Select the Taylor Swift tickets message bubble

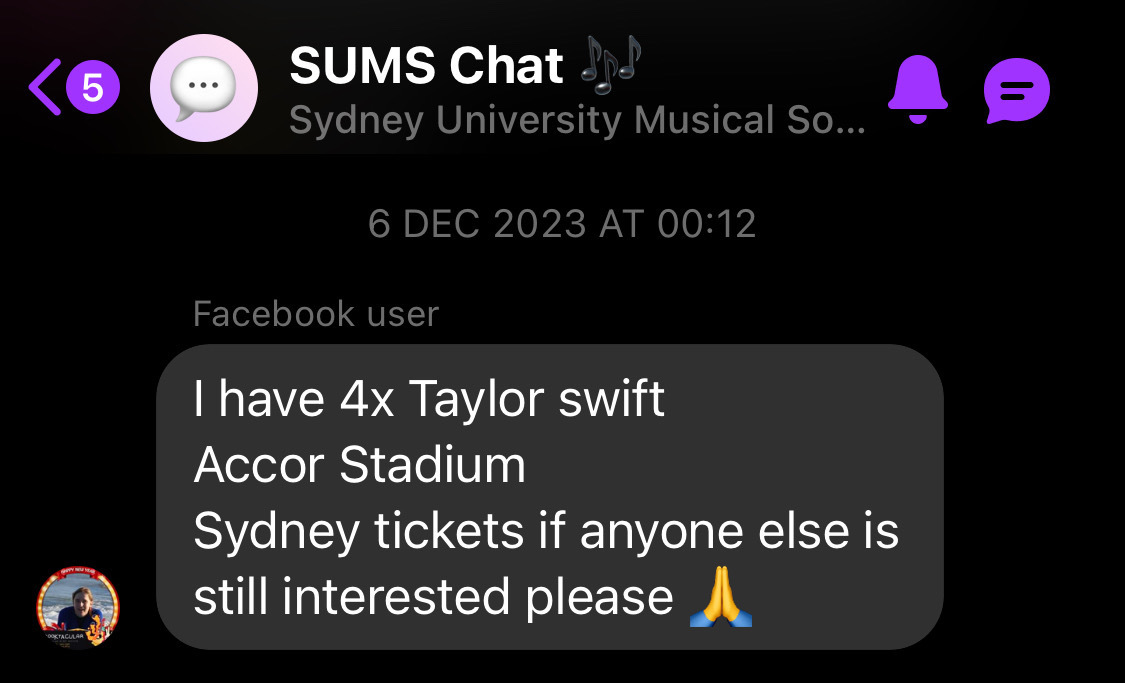[x=549, y=497]
